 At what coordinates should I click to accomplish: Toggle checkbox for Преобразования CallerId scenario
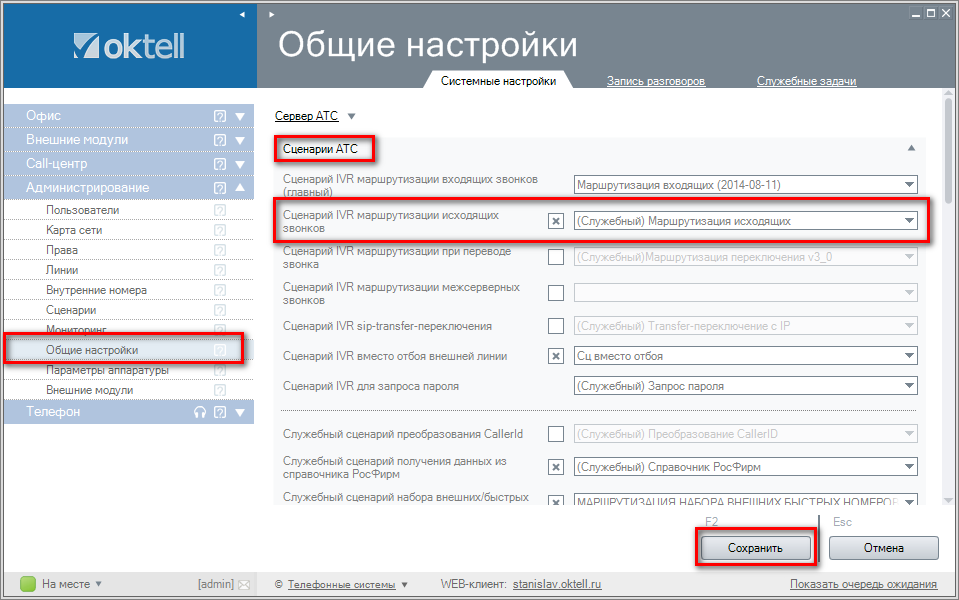pos(556,434)
